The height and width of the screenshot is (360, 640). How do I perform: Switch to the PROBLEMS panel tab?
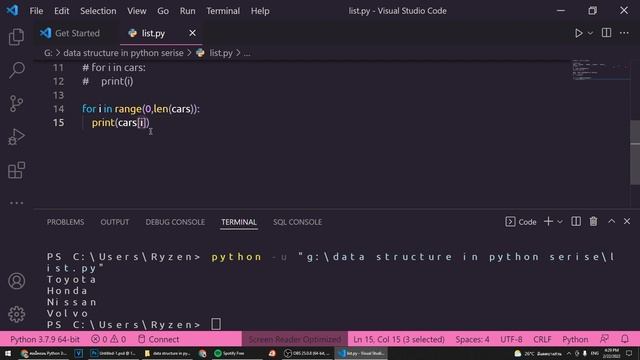pyautogui.click(x=65, y=222)
